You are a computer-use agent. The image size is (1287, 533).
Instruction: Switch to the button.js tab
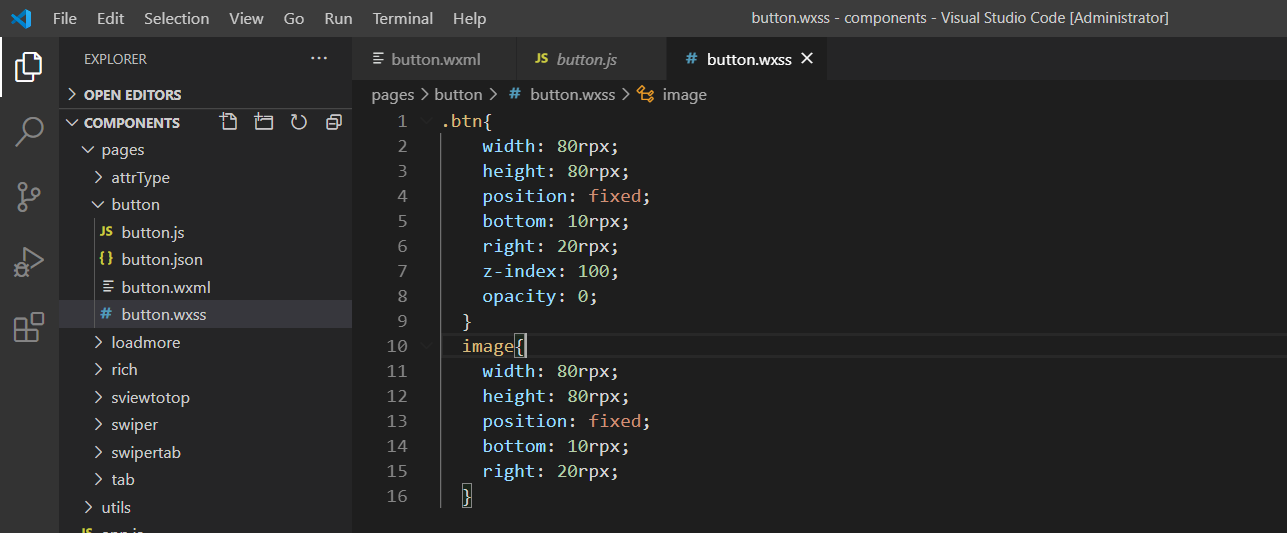tap(591, 59)
